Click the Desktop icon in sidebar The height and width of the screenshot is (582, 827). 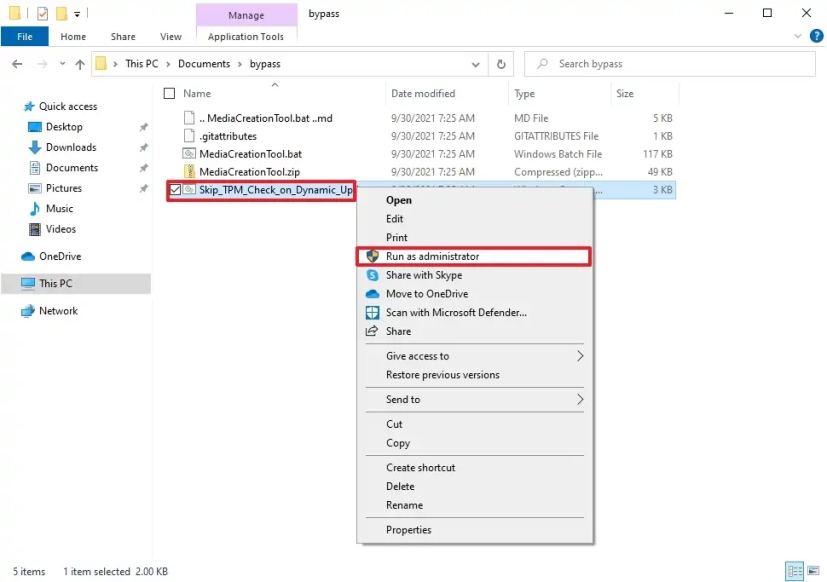click(35, 127)
